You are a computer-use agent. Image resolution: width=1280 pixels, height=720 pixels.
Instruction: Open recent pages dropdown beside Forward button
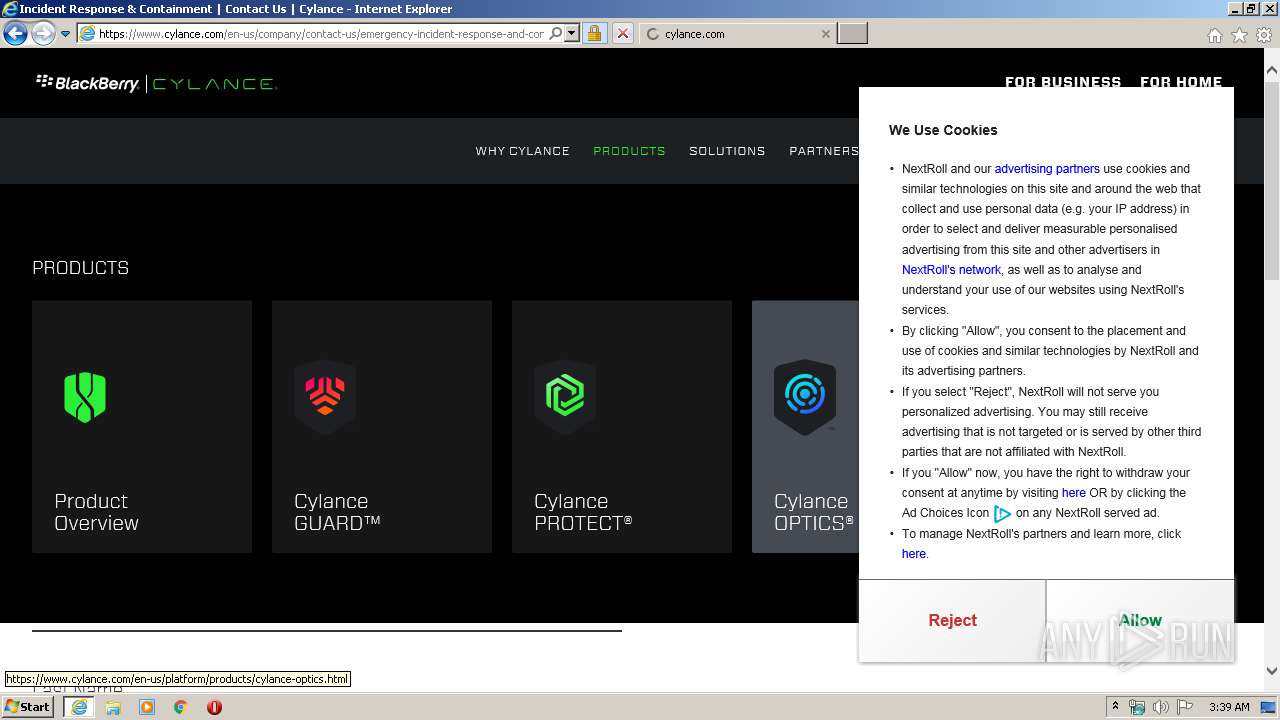[65, 34]
